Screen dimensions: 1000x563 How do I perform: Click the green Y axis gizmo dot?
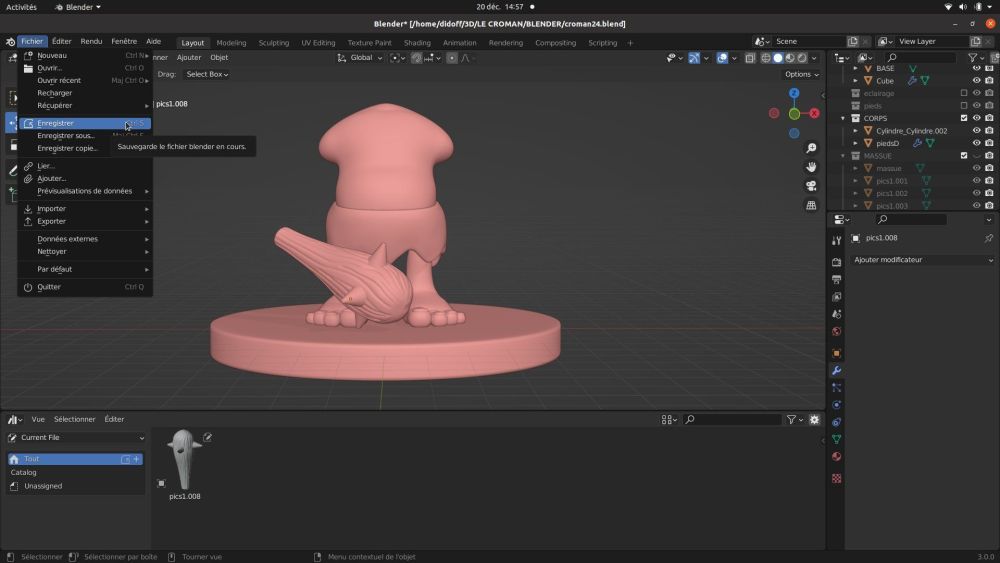[794, 114]
